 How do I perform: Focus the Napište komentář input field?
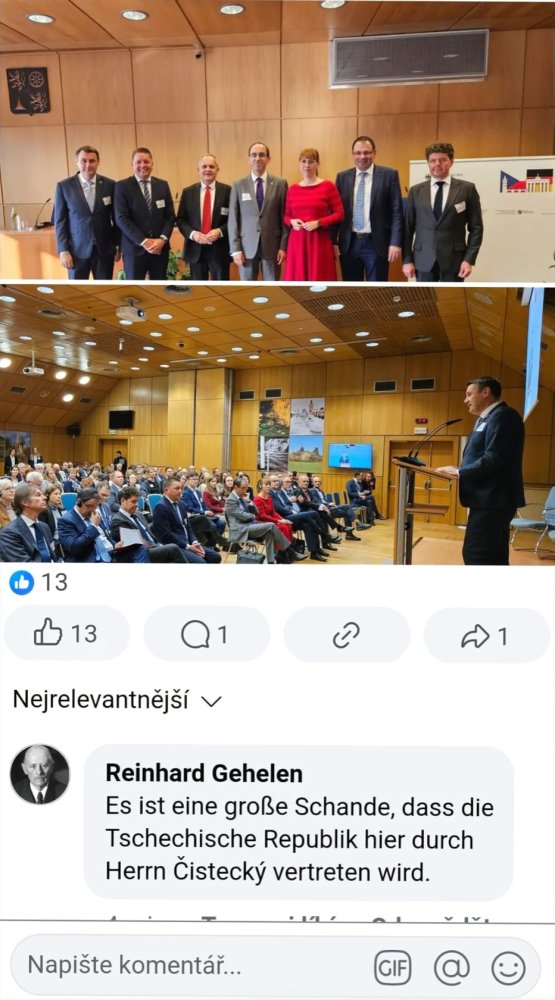(191, 965)
